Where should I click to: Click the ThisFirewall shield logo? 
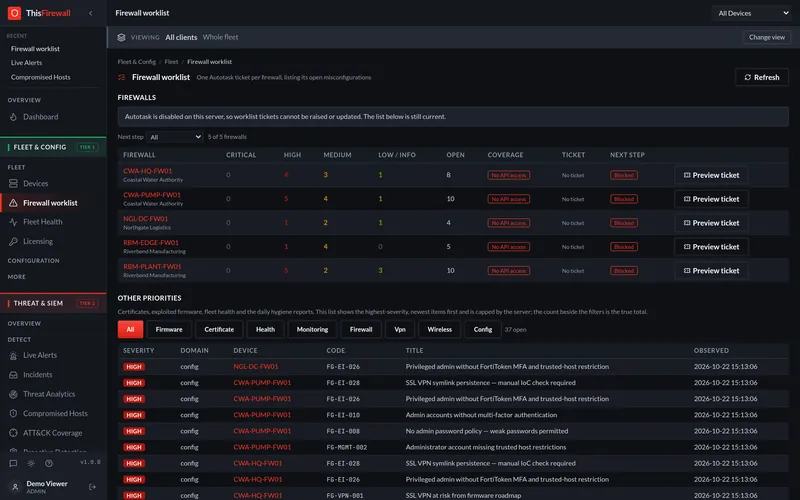tap(14, 13)
